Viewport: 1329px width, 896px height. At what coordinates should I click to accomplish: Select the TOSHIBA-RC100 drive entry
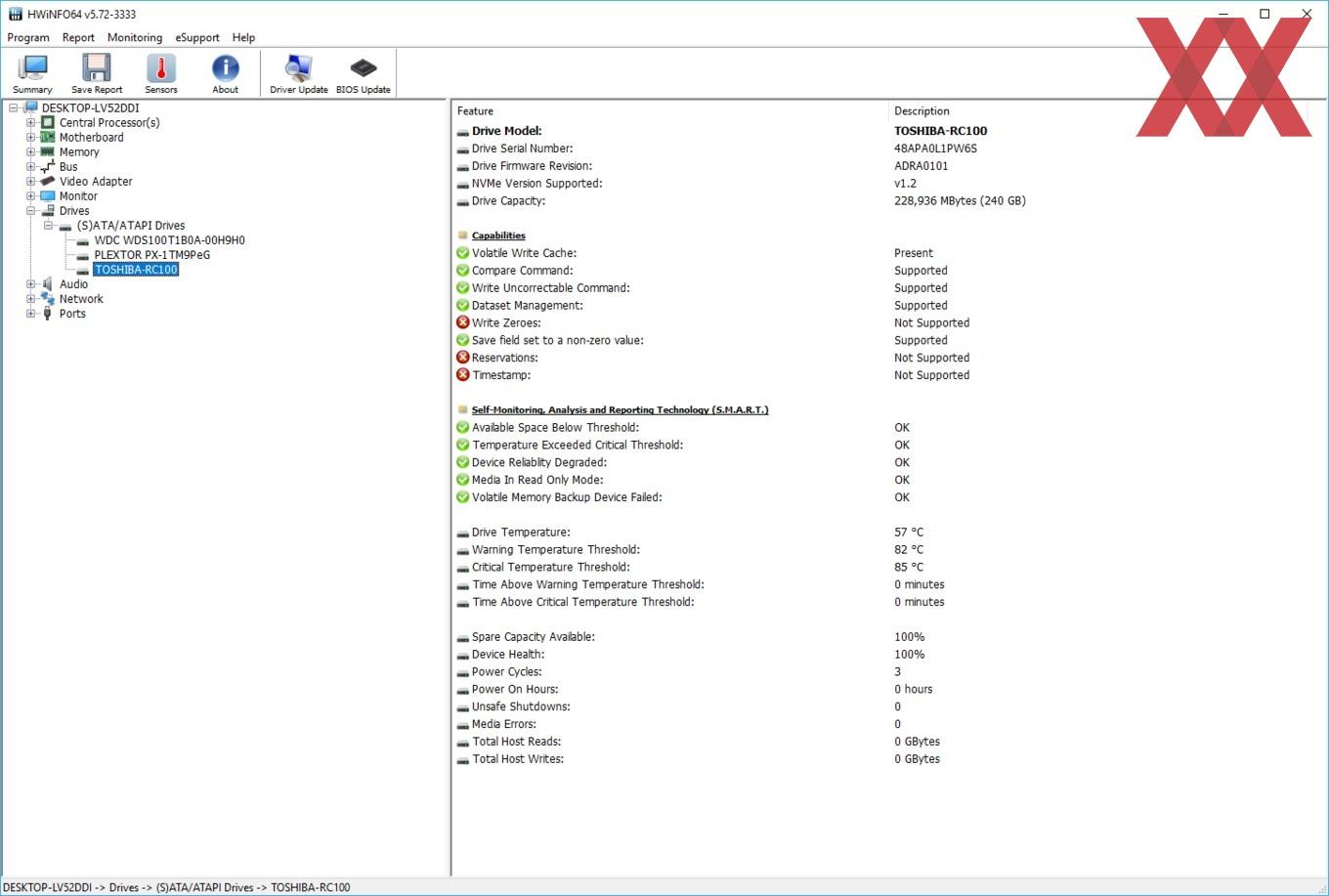(x=136, y=270)
